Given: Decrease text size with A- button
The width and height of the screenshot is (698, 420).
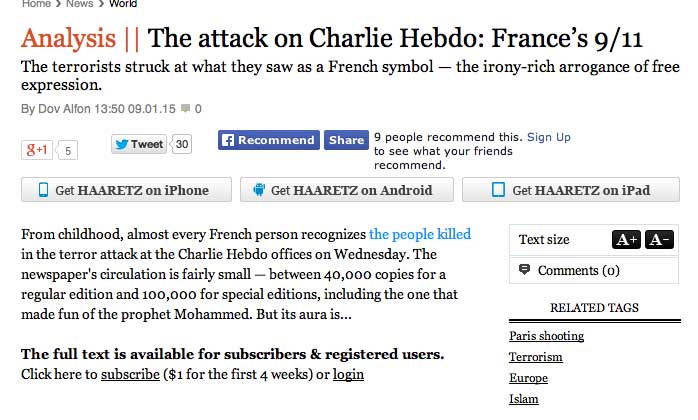Looking at the screenshot, I should pyautogui.click(x=659, y=240).
